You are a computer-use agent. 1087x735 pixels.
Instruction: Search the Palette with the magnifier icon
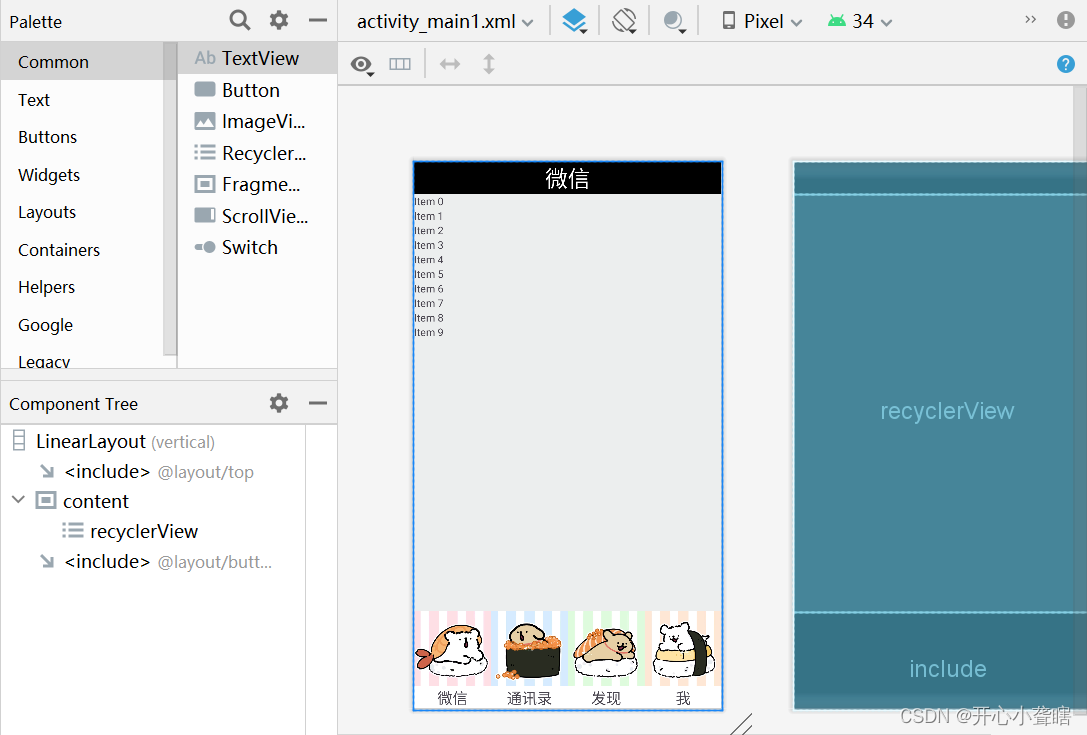239,20
